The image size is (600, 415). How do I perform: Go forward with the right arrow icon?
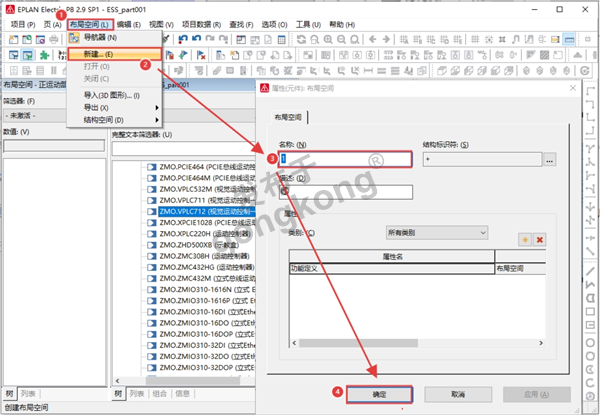[x=386, y=39]
